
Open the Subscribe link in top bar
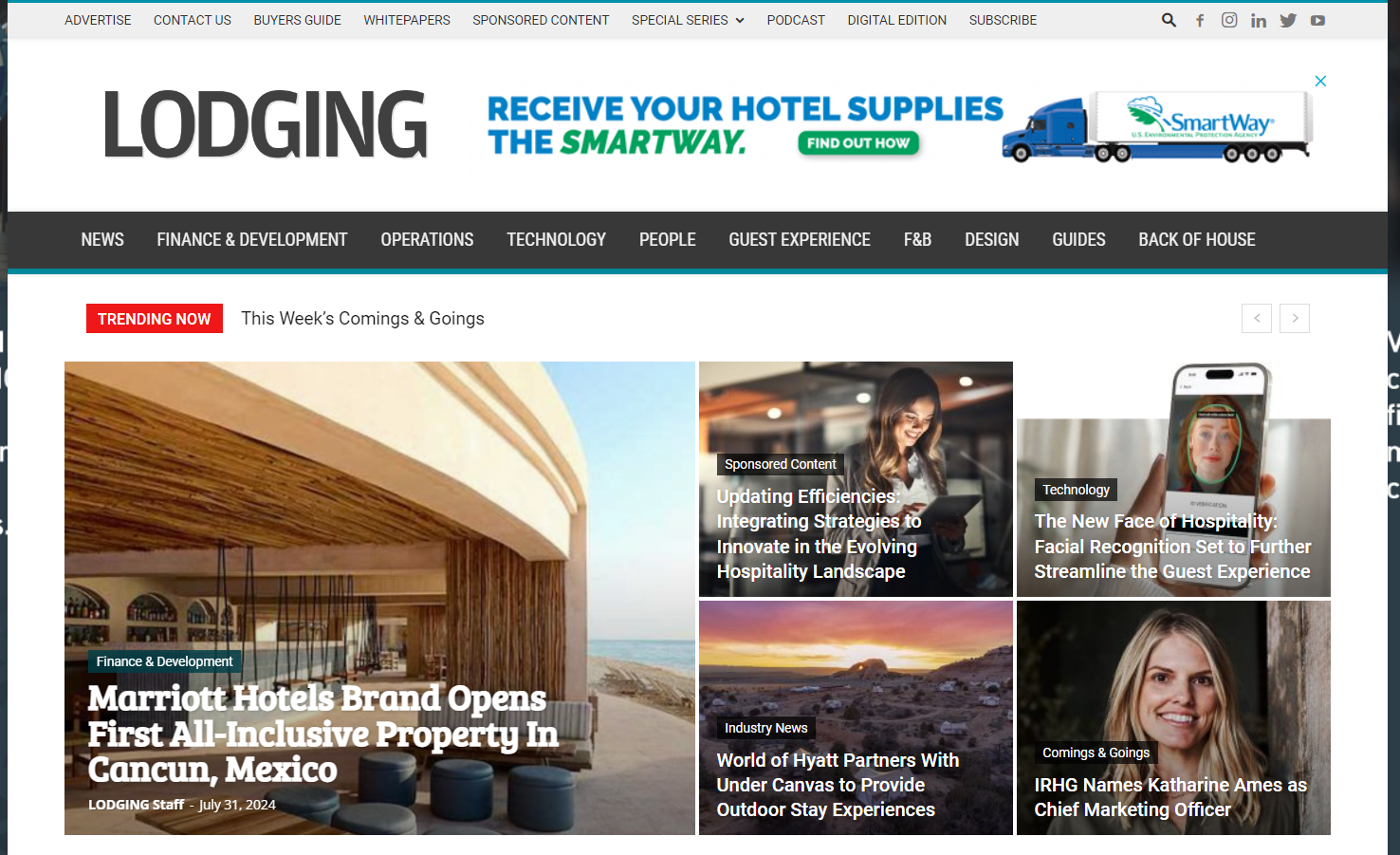(x=1003, y=20)
